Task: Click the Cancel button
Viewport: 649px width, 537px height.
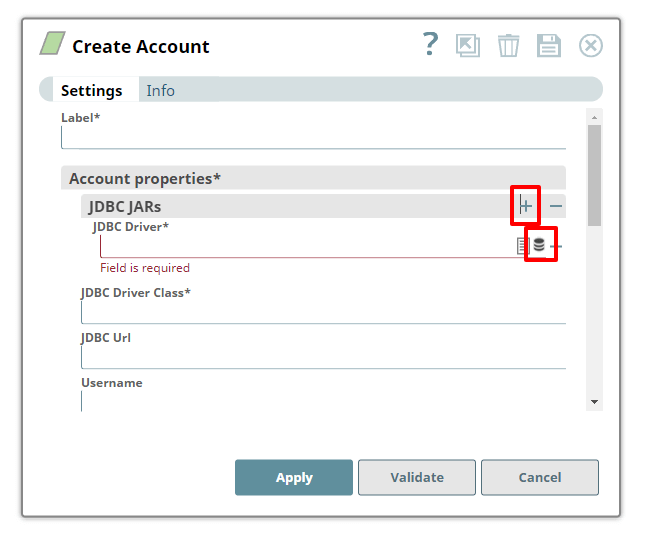Action: 540,478
